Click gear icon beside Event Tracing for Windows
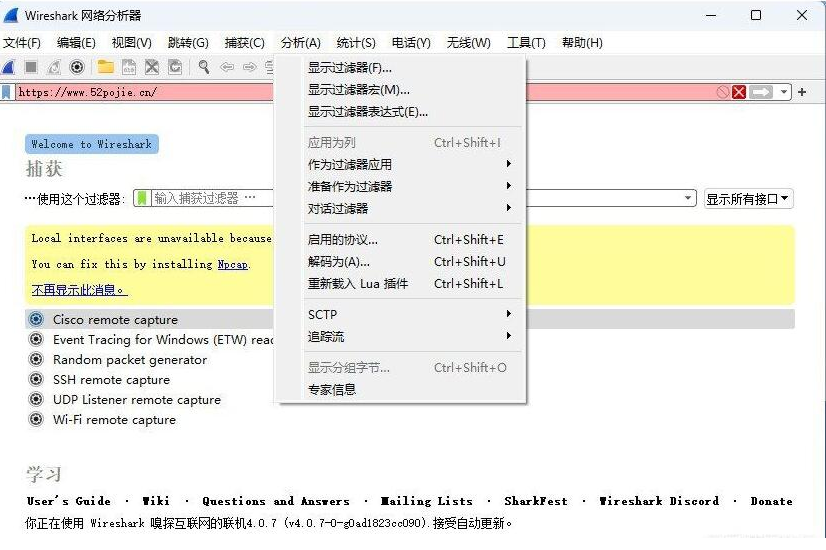Screen dimensions: 826x550 [36, 339]
